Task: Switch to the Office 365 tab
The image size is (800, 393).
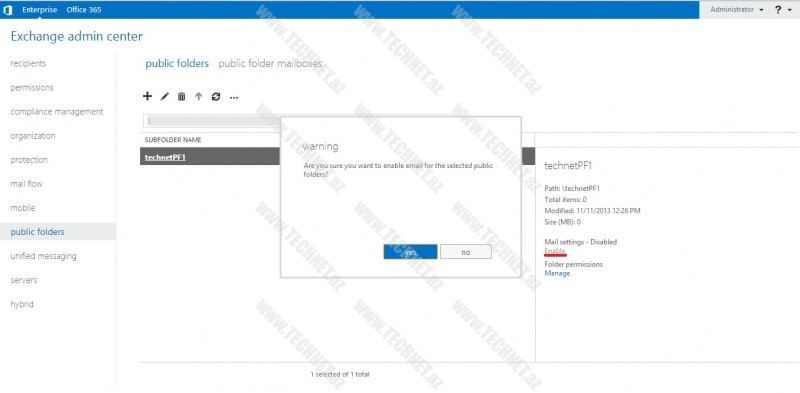Action: 84,10
